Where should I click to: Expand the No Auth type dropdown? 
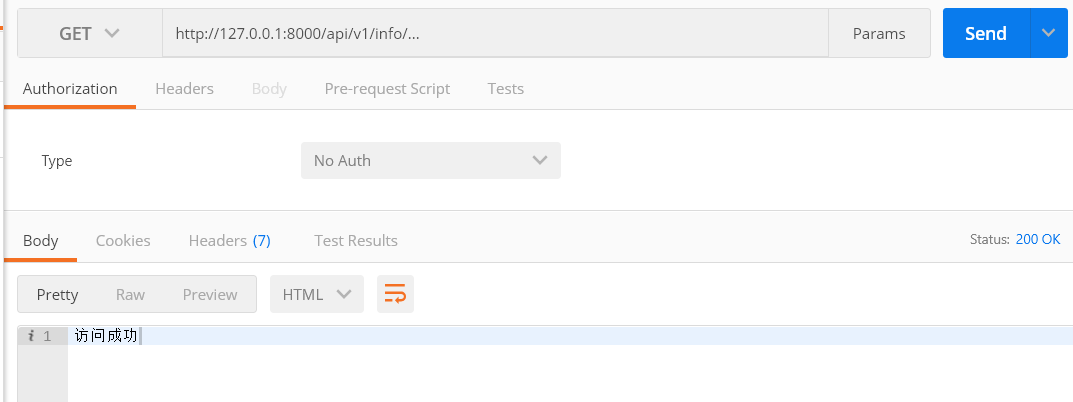coord(430,160)
